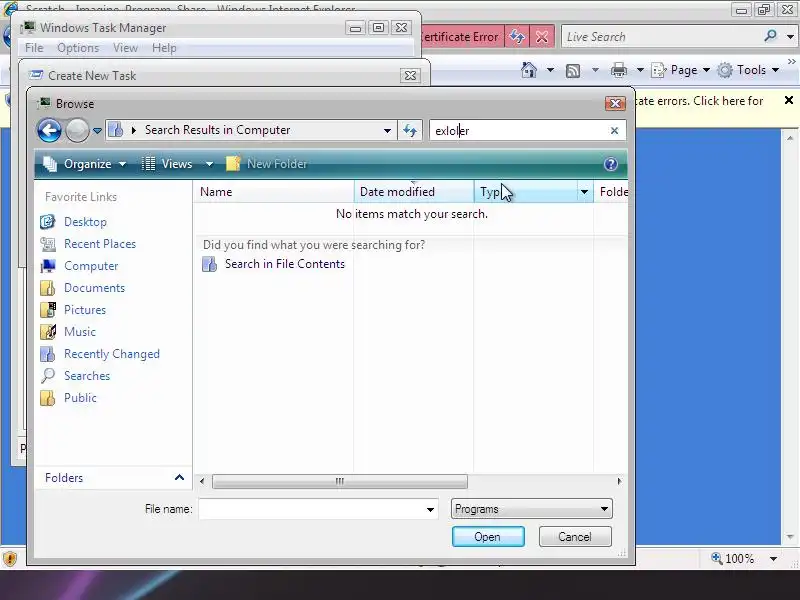The image size is (800, 600).
Task: Expand the Folders pane chevron
Action: (x=179, y=478)
